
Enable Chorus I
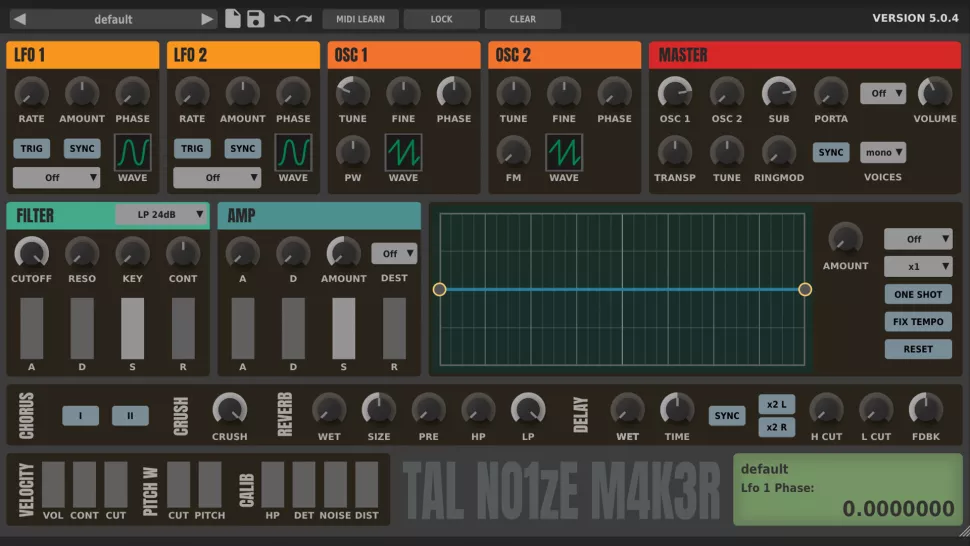pos(80,416)
